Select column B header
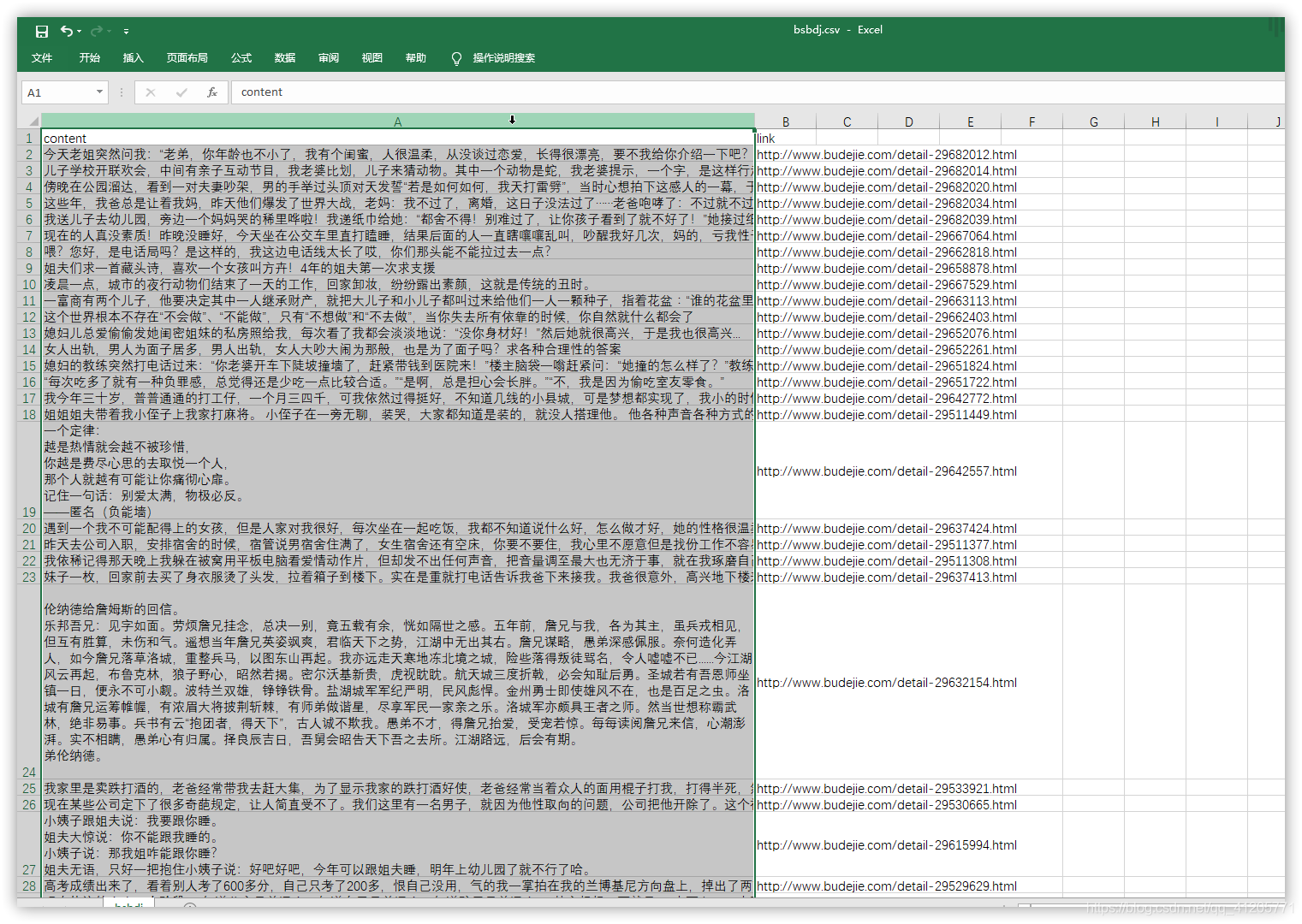The width and height of the screenshot is (1302, 924). 786,121
